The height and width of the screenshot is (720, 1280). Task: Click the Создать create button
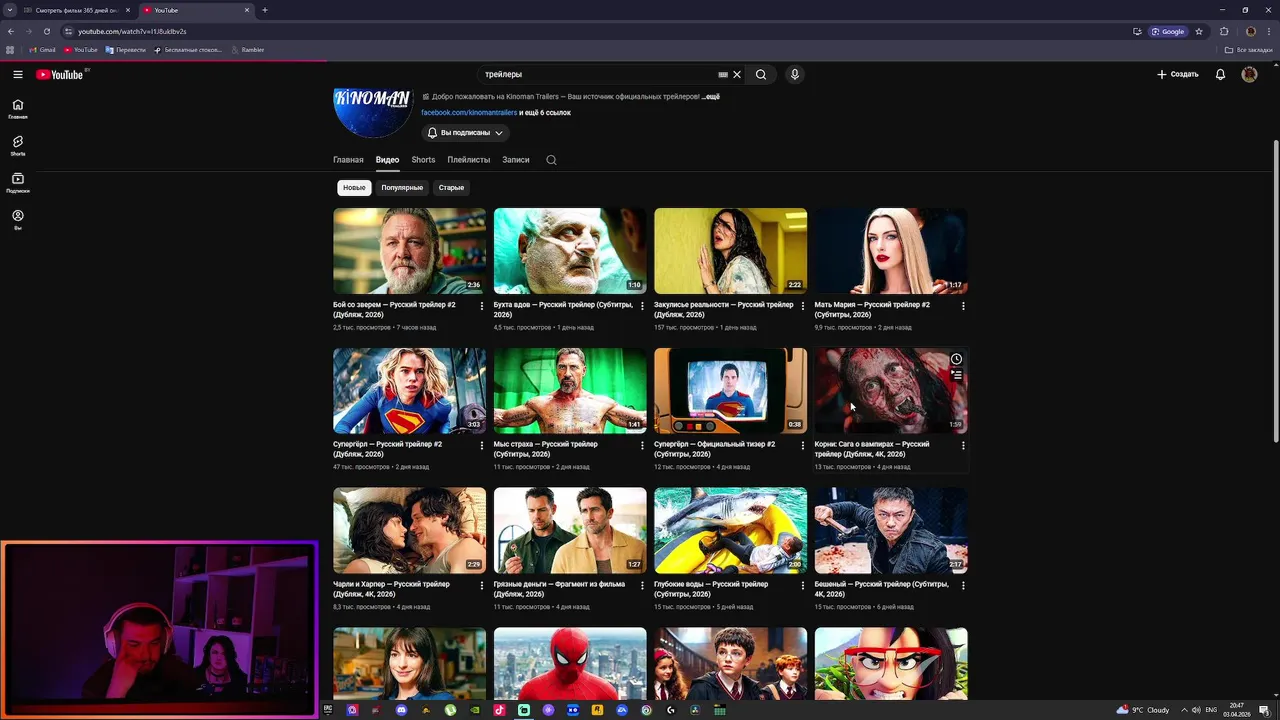pos(1177,74)
